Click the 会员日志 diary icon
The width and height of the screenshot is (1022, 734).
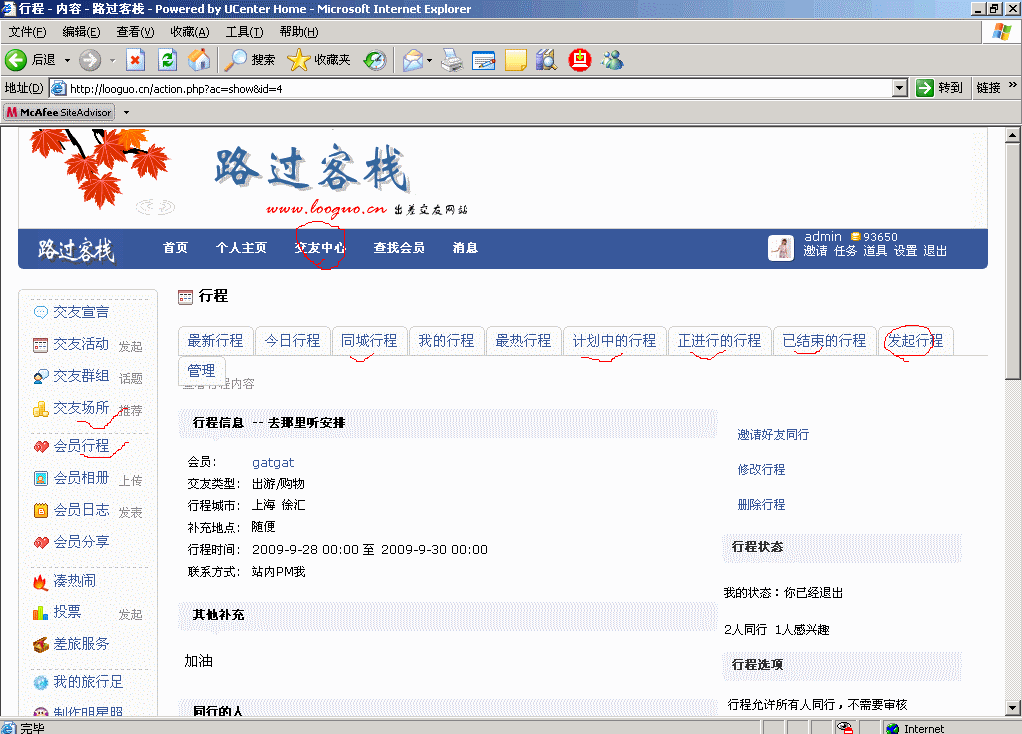40,510
